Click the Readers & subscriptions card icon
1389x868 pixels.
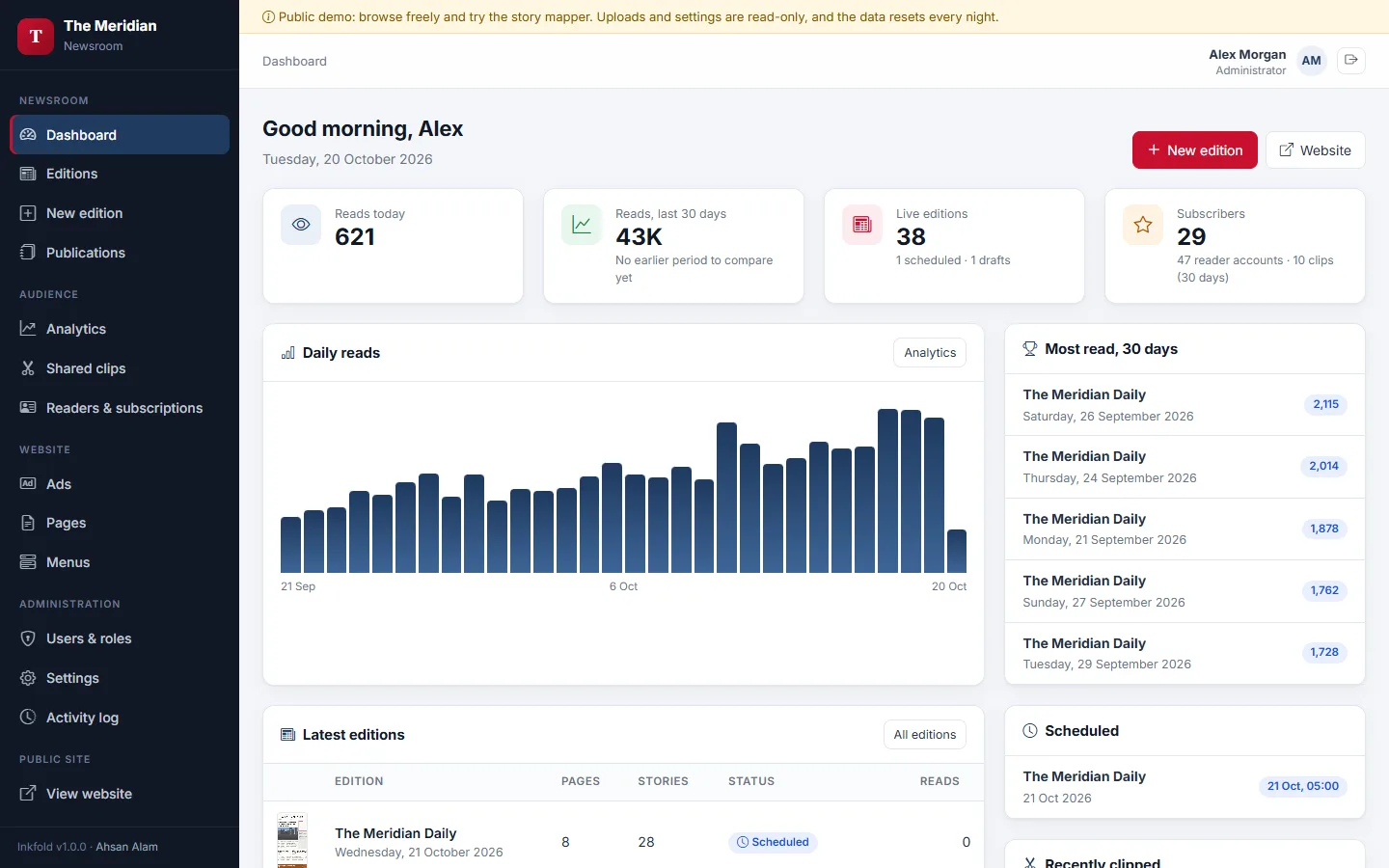(x=28, y=408)
